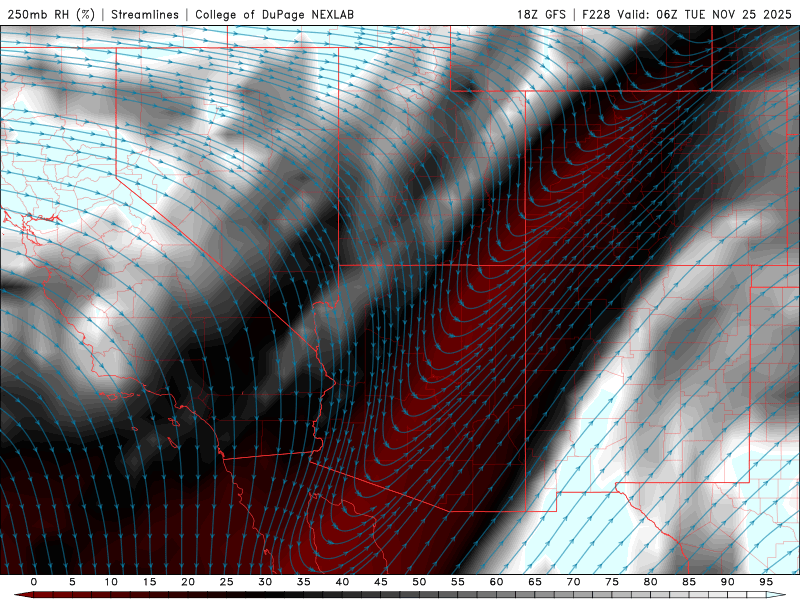This screenshot has width=800, height=600.
Task: Click the "50" value on the color scale
Action: [419, 582]
